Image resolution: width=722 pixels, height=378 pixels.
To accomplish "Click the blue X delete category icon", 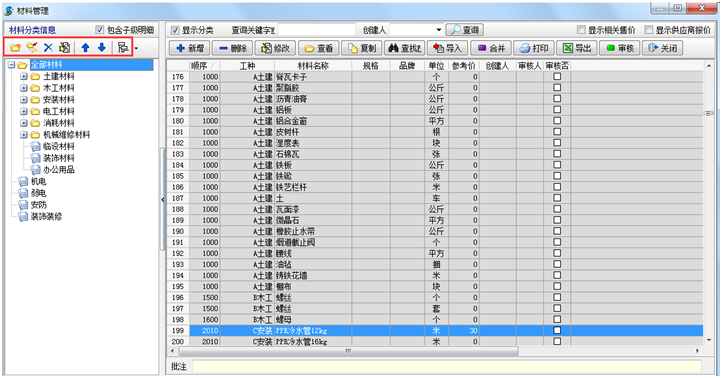I will tap(48, 47).
